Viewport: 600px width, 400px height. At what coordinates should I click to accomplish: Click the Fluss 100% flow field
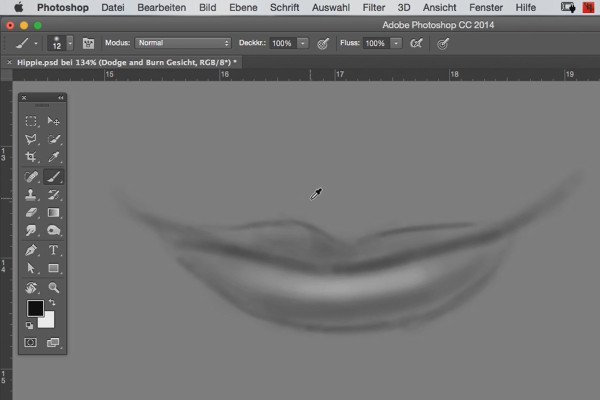(x=375, y=43)
